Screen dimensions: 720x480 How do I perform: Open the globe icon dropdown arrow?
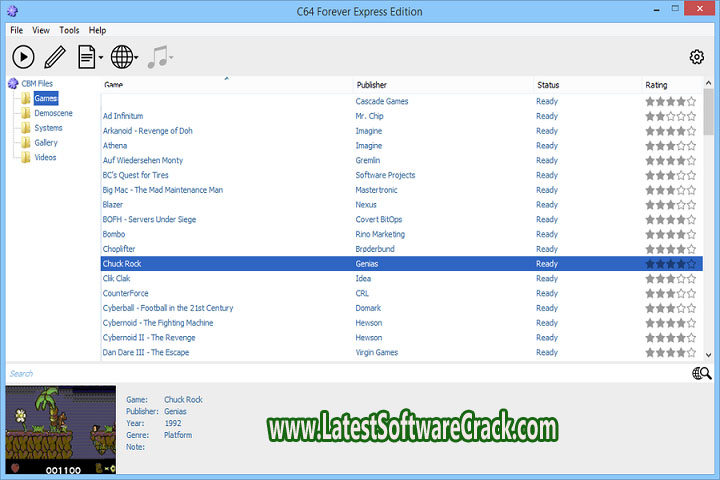tap(136, 57)
